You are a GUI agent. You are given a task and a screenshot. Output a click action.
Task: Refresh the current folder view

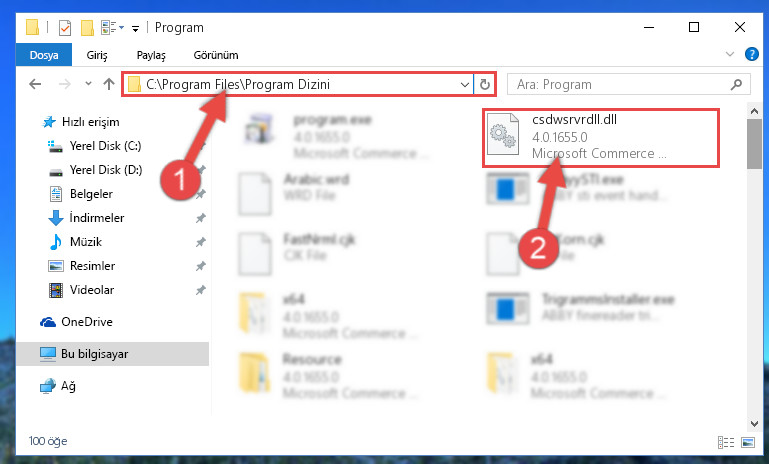point(485,84)
